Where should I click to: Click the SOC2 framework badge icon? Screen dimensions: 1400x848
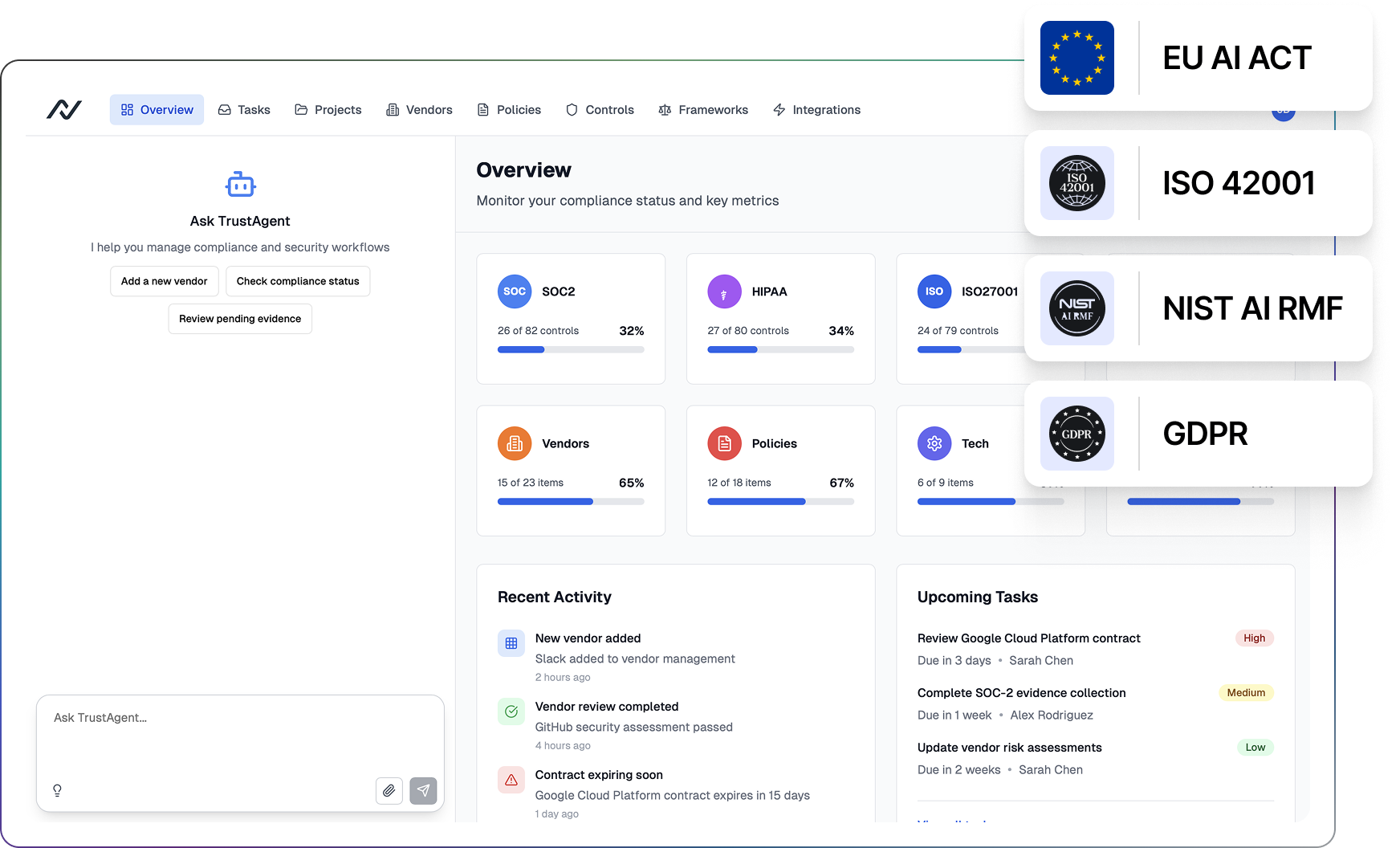[515, 291]
